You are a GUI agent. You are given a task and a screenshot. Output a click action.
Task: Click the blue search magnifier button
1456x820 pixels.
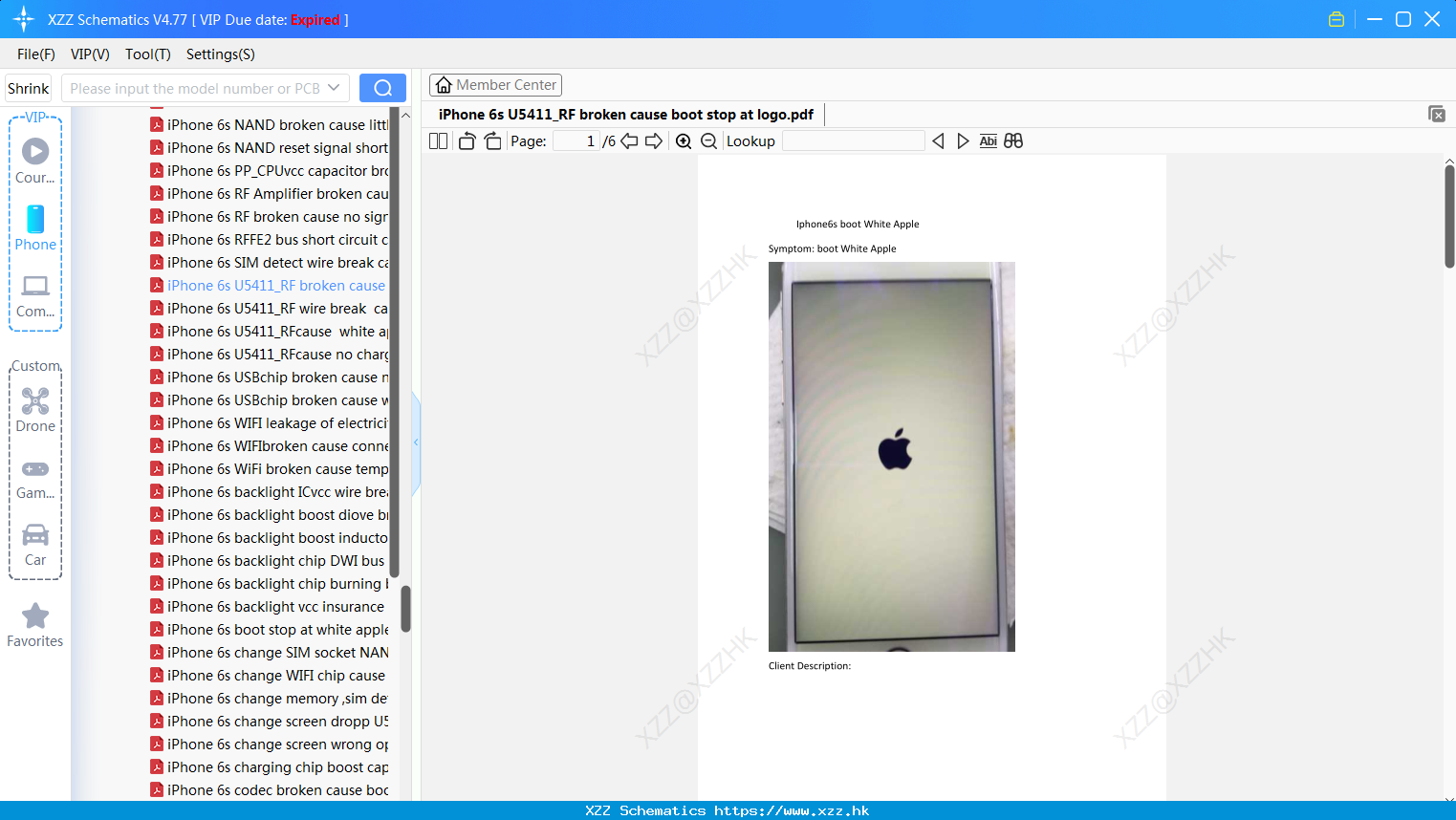point(382,88)
